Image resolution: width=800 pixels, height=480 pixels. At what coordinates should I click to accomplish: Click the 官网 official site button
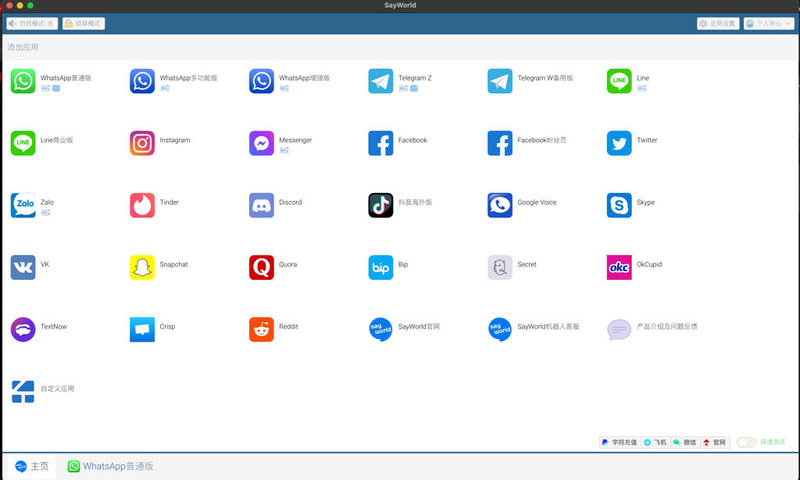(714, 442)
